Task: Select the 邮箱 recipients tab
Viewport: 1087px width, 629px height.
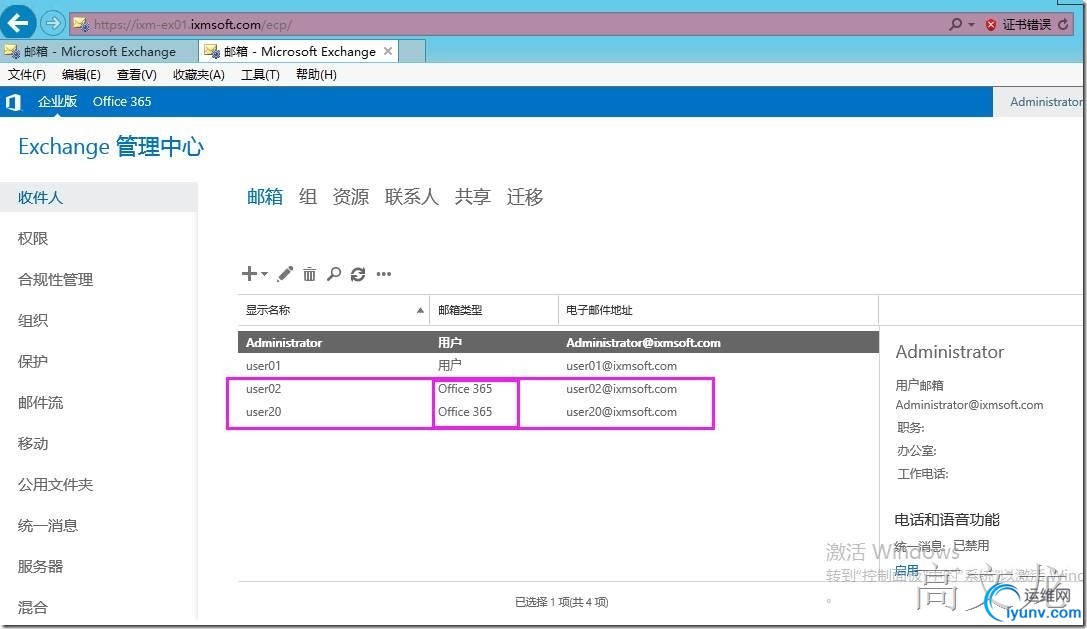Action: click(x=265, y=197)
